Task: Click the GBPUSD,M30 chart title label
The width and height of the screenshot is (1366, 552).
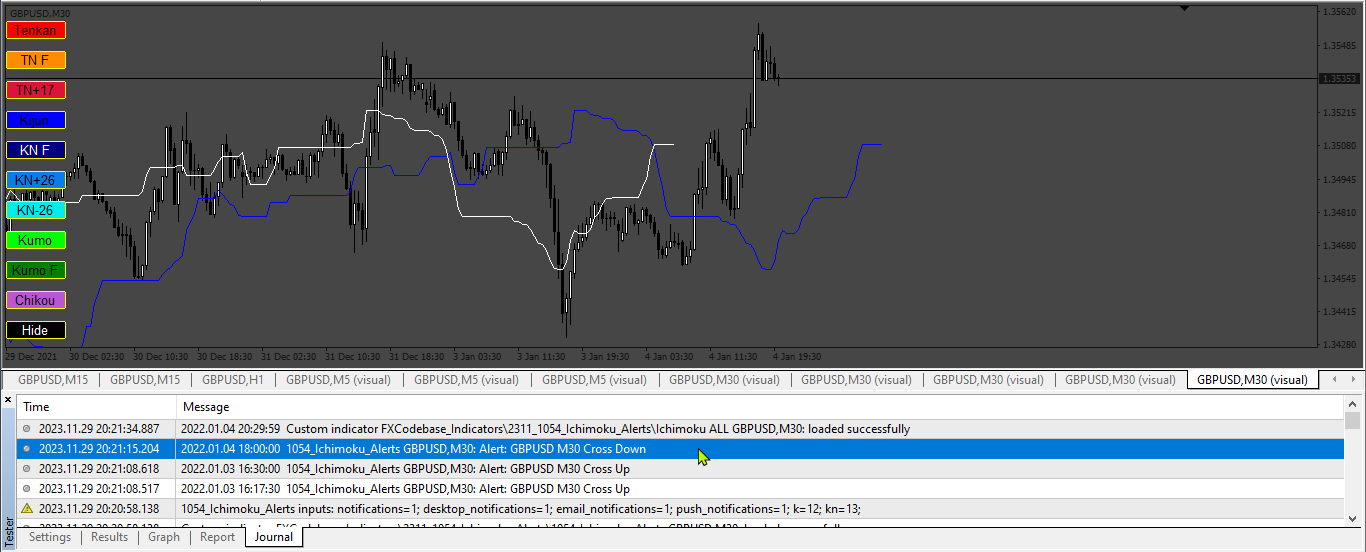Action: coord(39,13)
